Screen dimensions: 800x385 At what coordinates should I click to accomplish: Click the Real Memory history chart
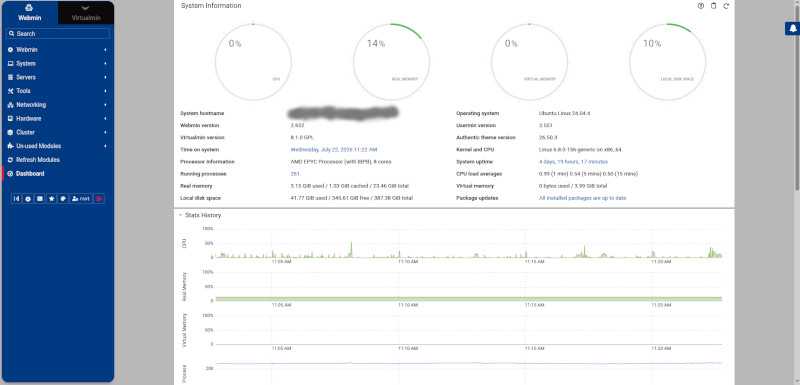point(468,287)
